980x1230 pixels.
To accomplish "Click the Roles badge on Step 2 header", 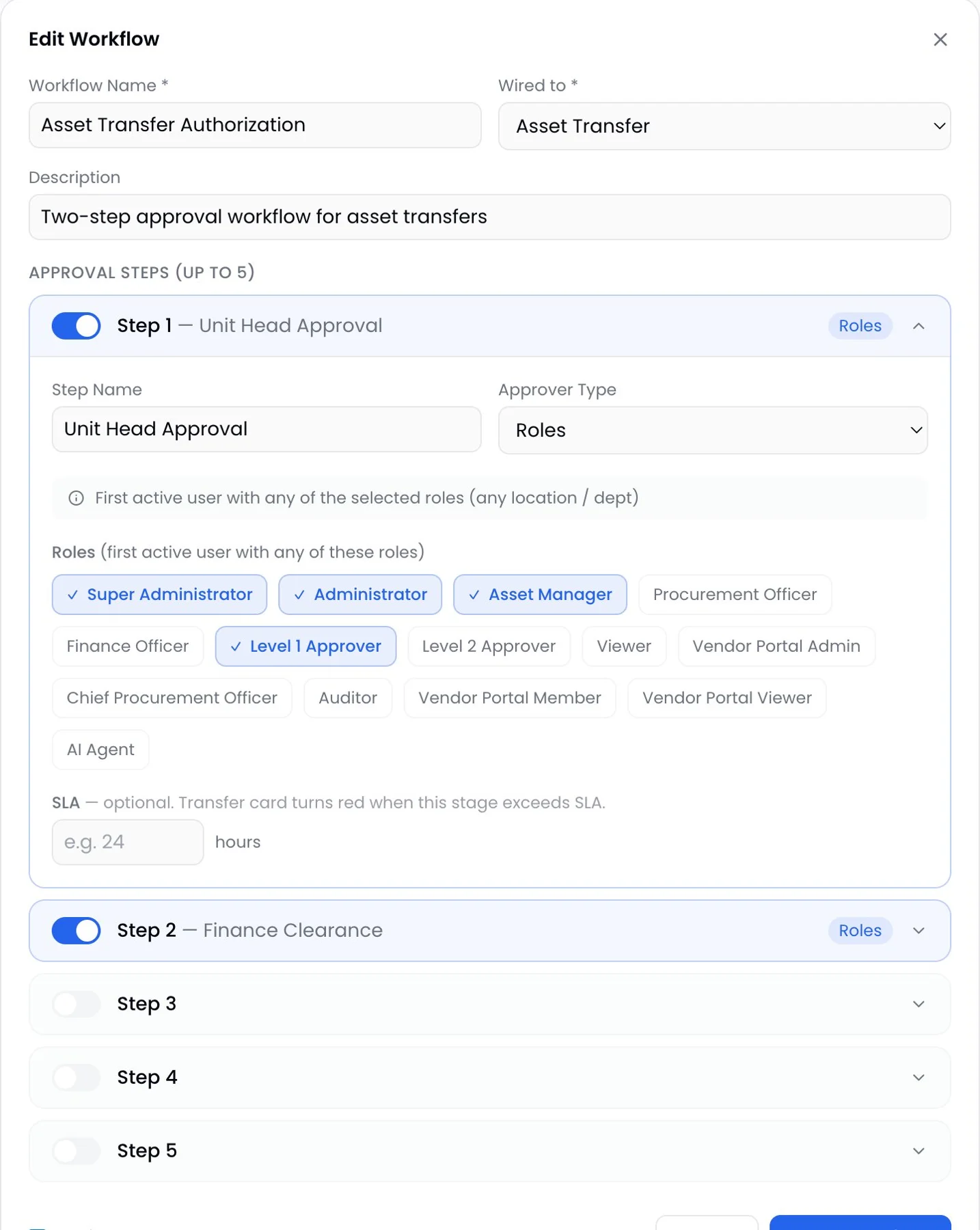I will pos(860,931).
